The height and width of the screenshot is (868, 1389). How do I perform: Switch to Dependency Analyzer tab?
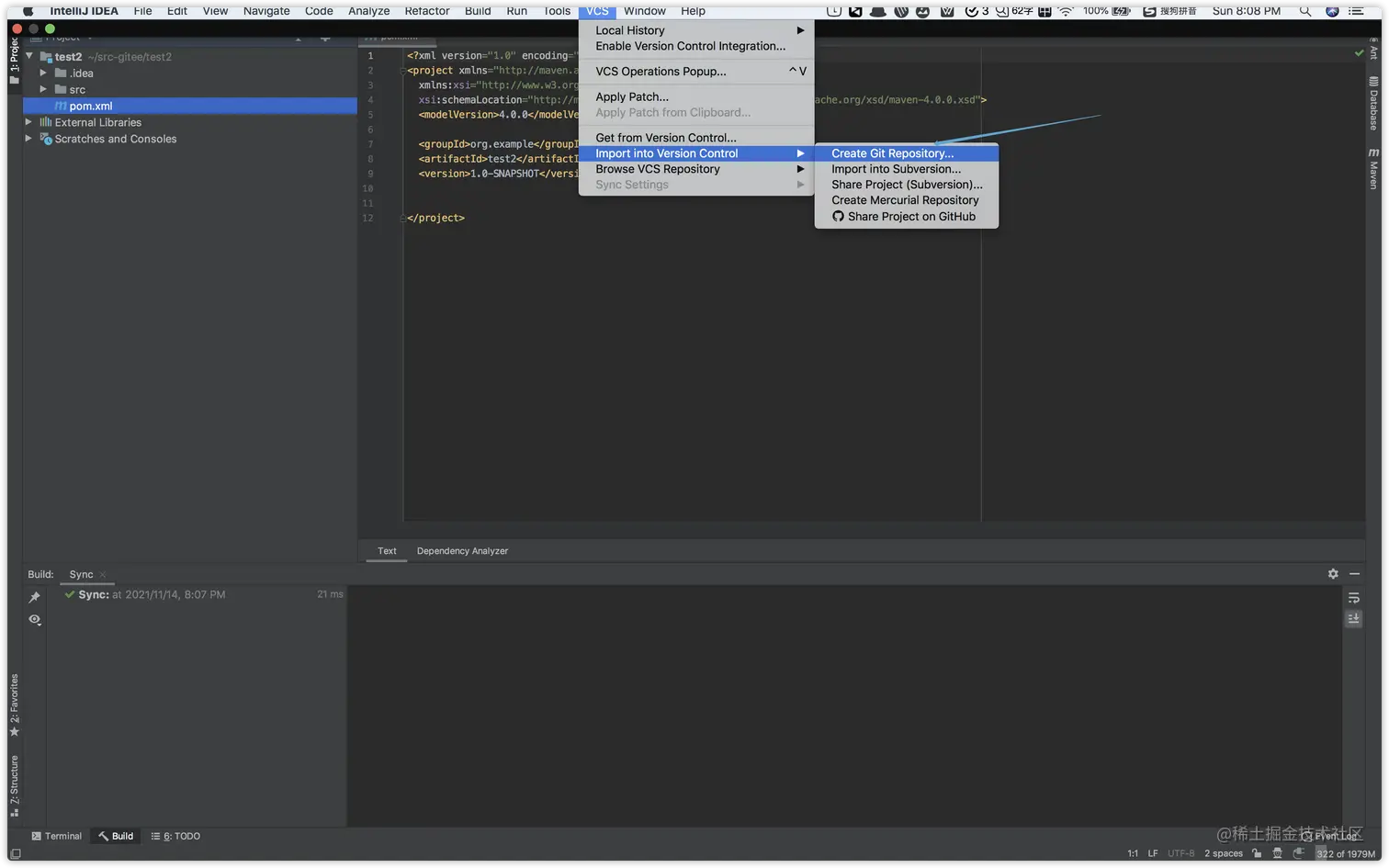[462, 551]
